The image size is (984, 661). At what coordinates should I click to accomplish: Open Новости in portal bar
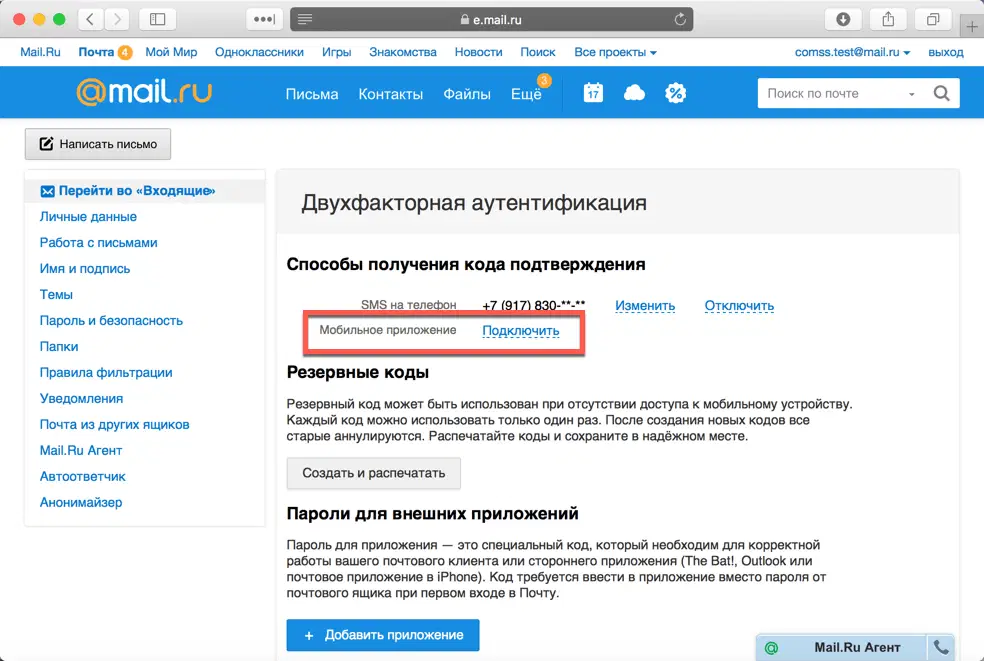478,52
